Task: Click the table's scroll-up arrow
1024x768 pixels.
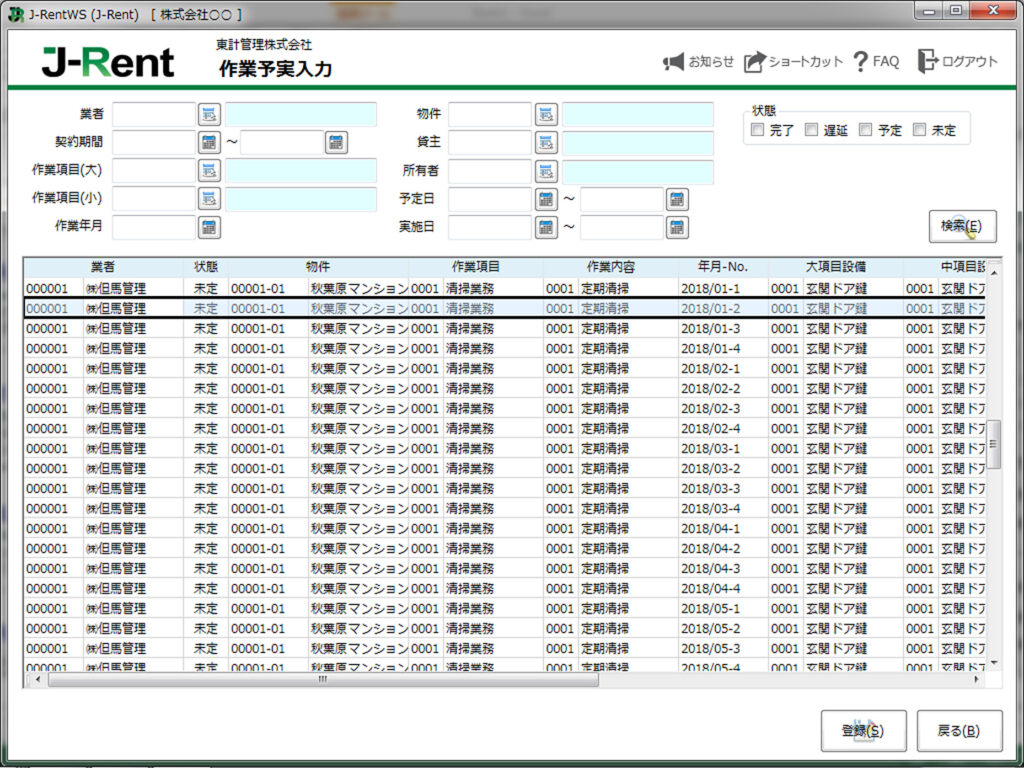Action: [x=994, y=272]
